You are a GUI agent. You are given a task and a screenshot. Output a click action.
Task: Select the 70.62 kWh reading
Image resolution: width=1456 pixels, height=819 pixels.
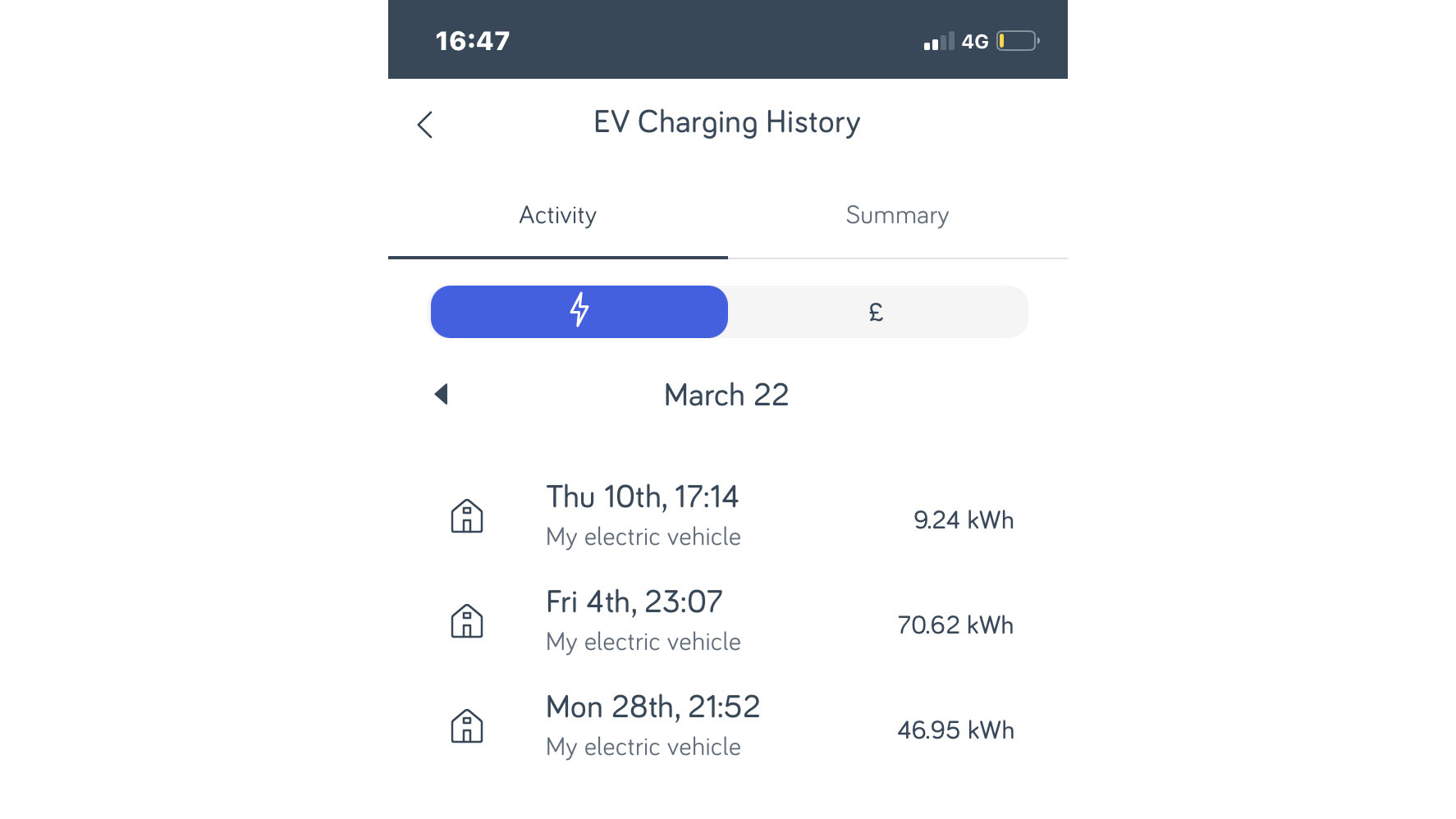click(955, 625)
